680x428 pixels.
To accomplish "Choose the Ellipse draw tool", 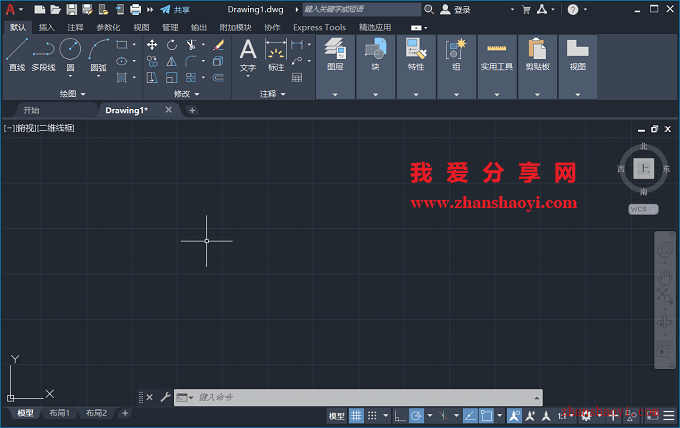I will [x=122, y=61].
